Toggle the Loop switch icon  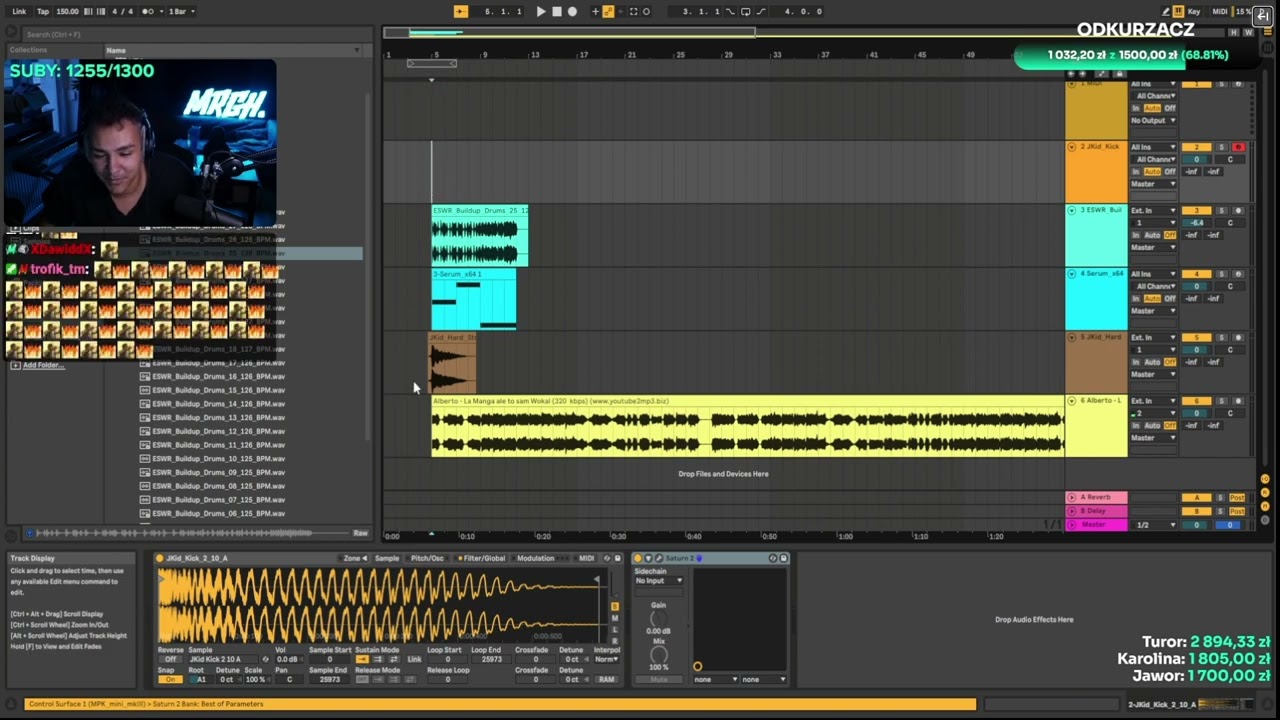[x=746, y=12]
